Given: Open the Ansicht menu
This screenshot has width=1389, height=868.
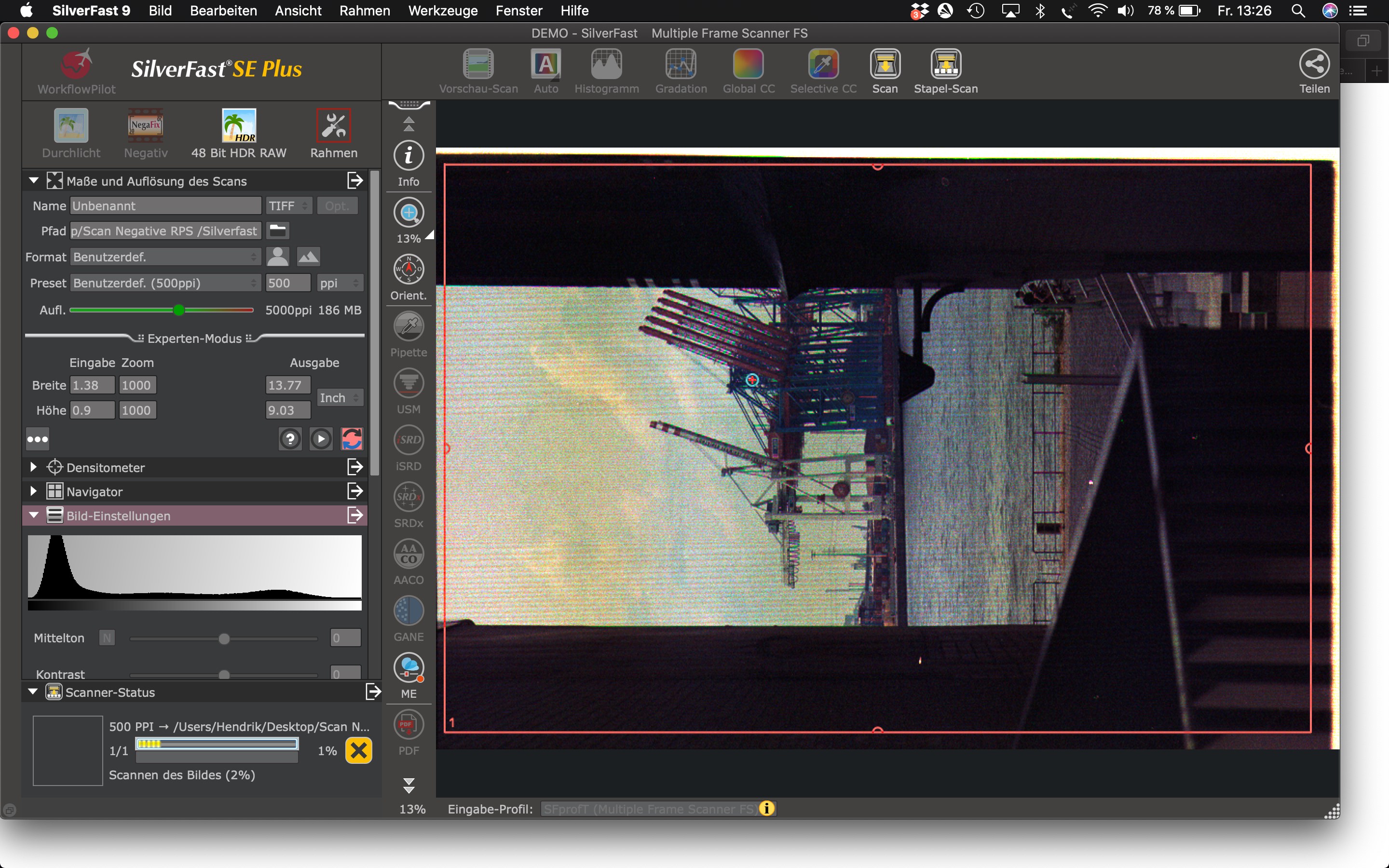Looking at the screenshot, I should coord(298,10).
